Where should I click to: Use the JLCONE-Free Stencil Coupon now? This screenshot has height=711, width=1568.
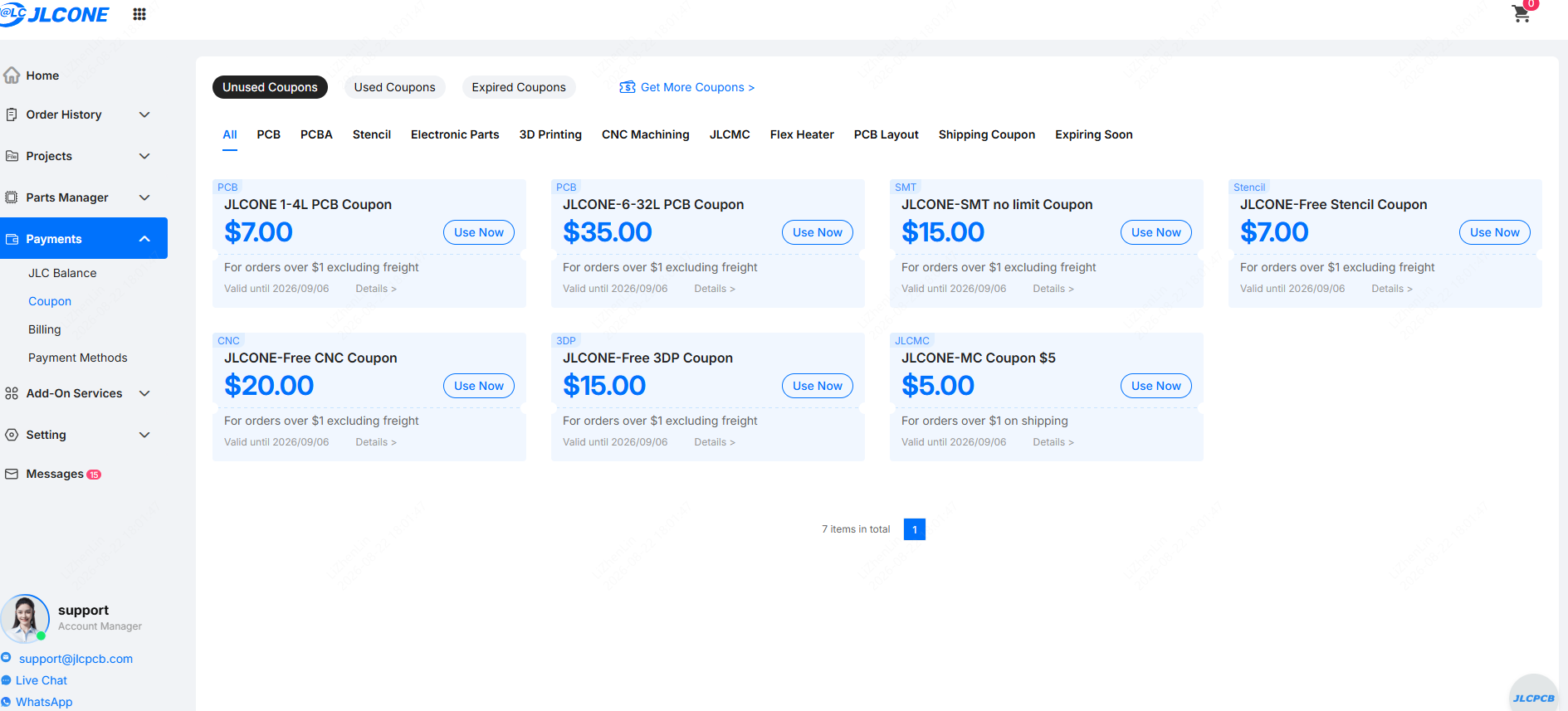click(x=1495, y=232)
